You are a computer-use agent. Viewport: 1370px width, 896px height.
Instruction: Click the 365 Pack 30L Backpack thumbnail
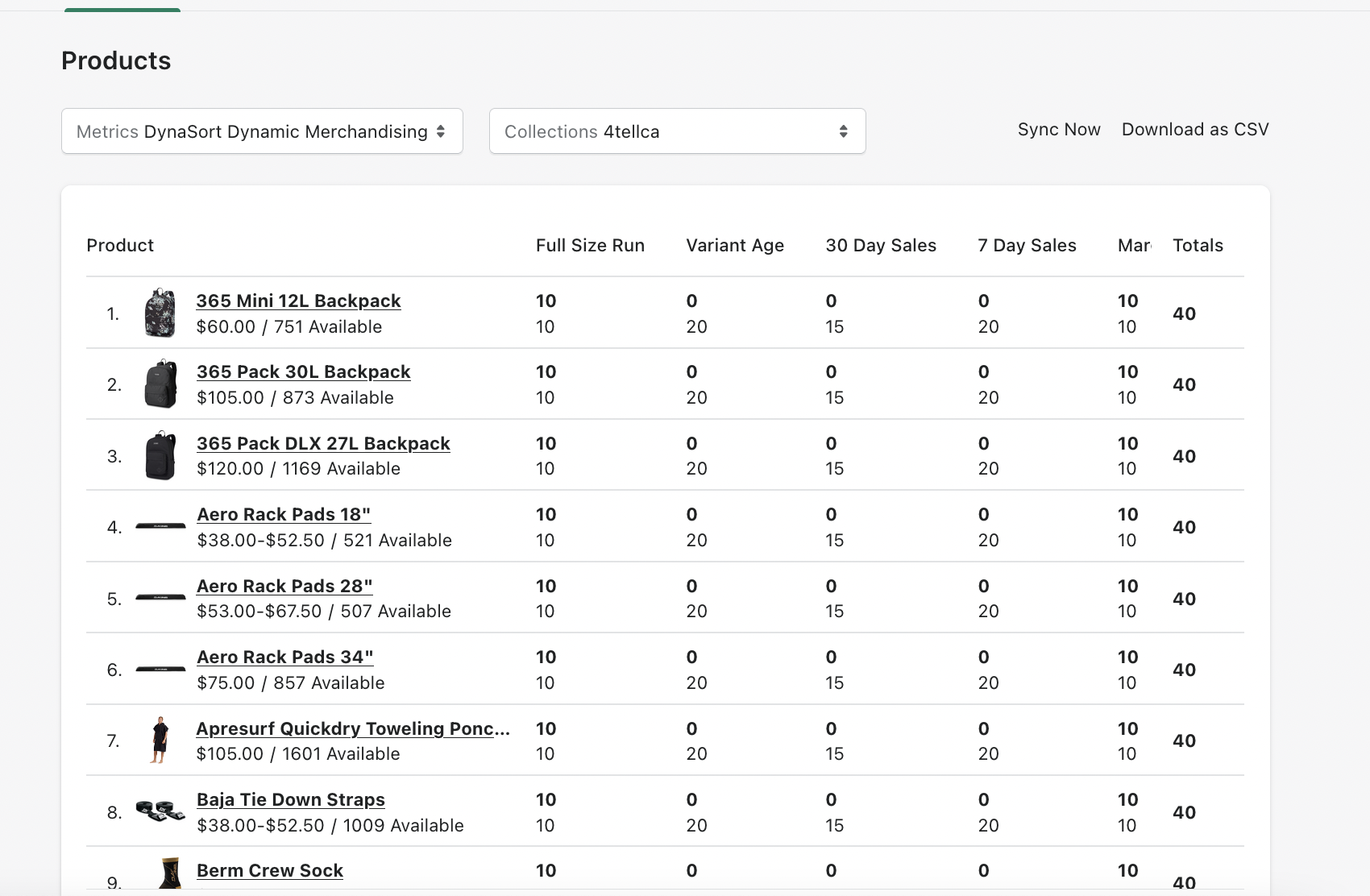pos(160,384)
